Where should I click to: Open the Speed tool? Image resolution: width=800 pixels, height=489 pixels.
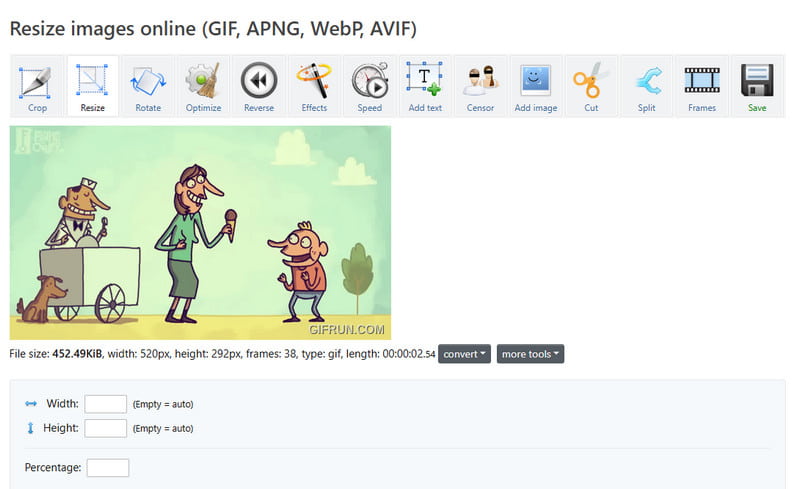click(x=370, y=86)
